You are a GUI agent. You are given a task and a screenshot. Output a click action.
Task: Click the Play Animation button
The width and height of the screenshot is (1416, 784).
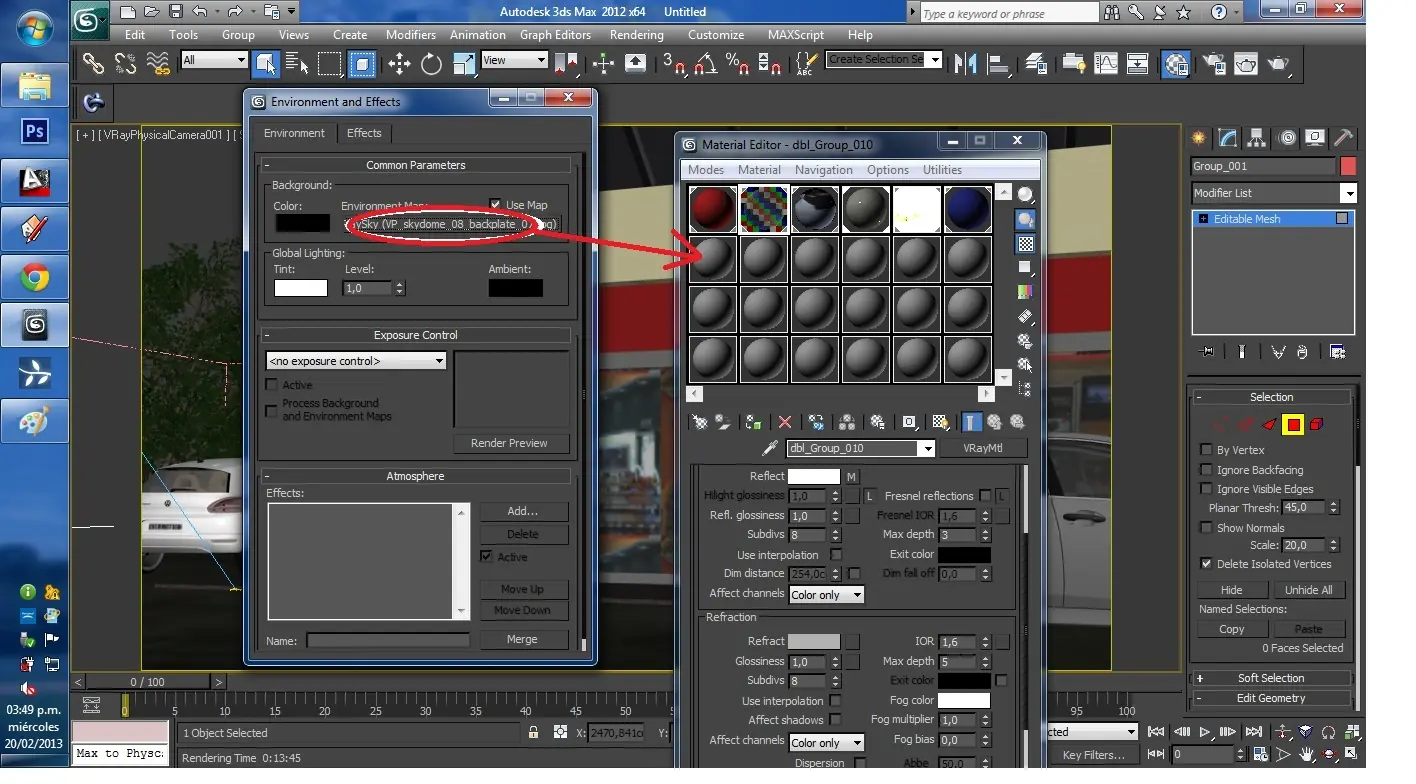point(1205,733)
